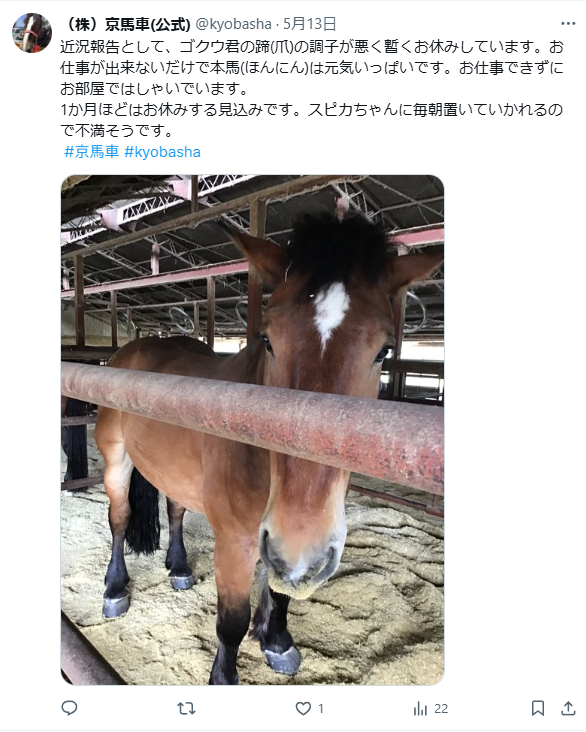
Task: Like the post with heart icon
Action: coord(303,709)
